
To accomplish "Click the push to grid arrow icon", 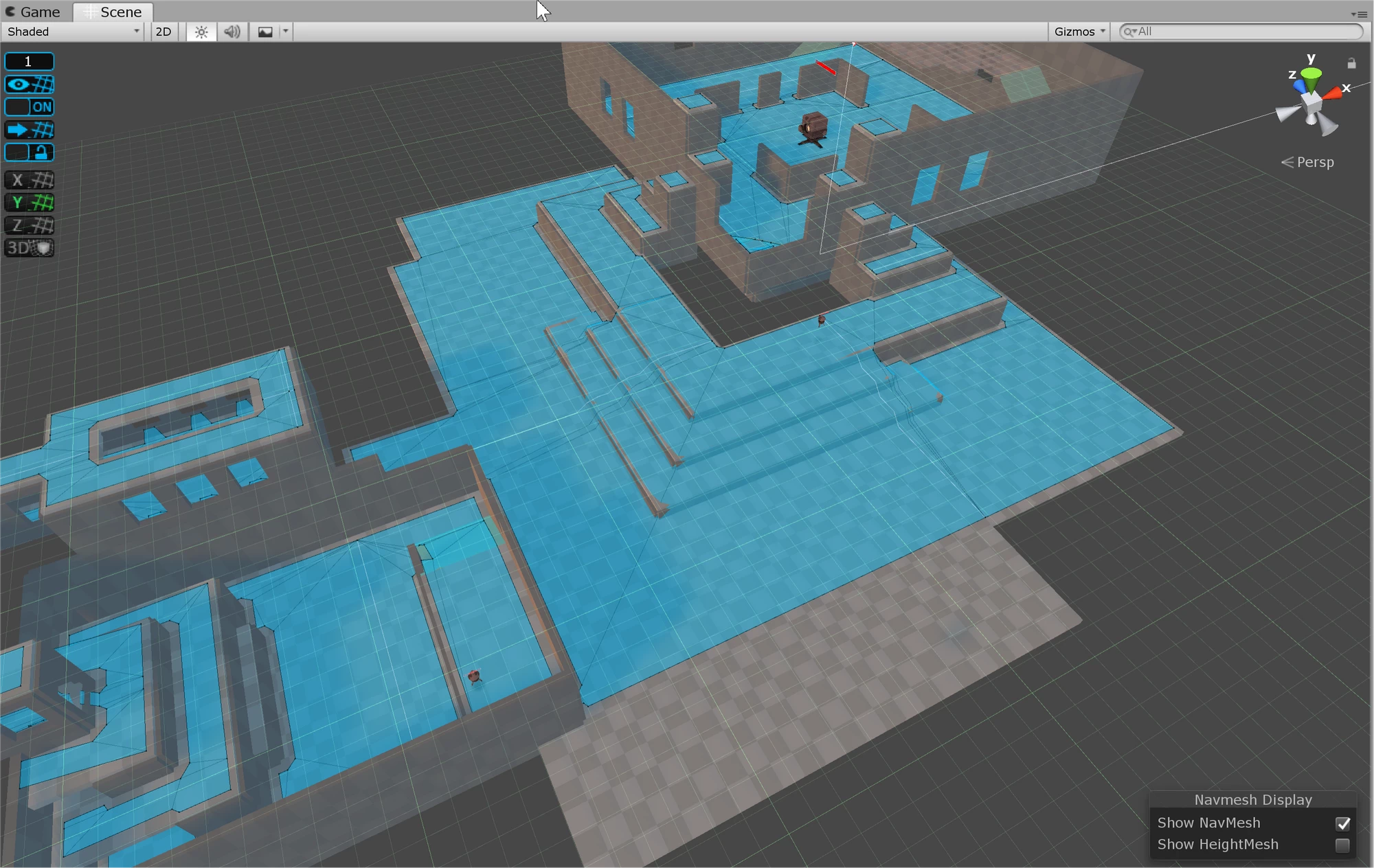I will tap(29, 130).
